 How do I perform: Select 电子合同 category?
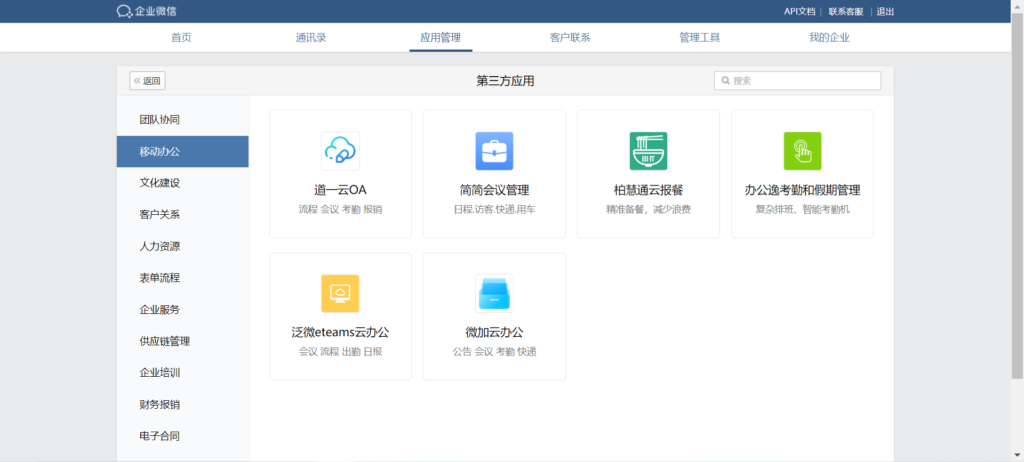tap(183, 436)
